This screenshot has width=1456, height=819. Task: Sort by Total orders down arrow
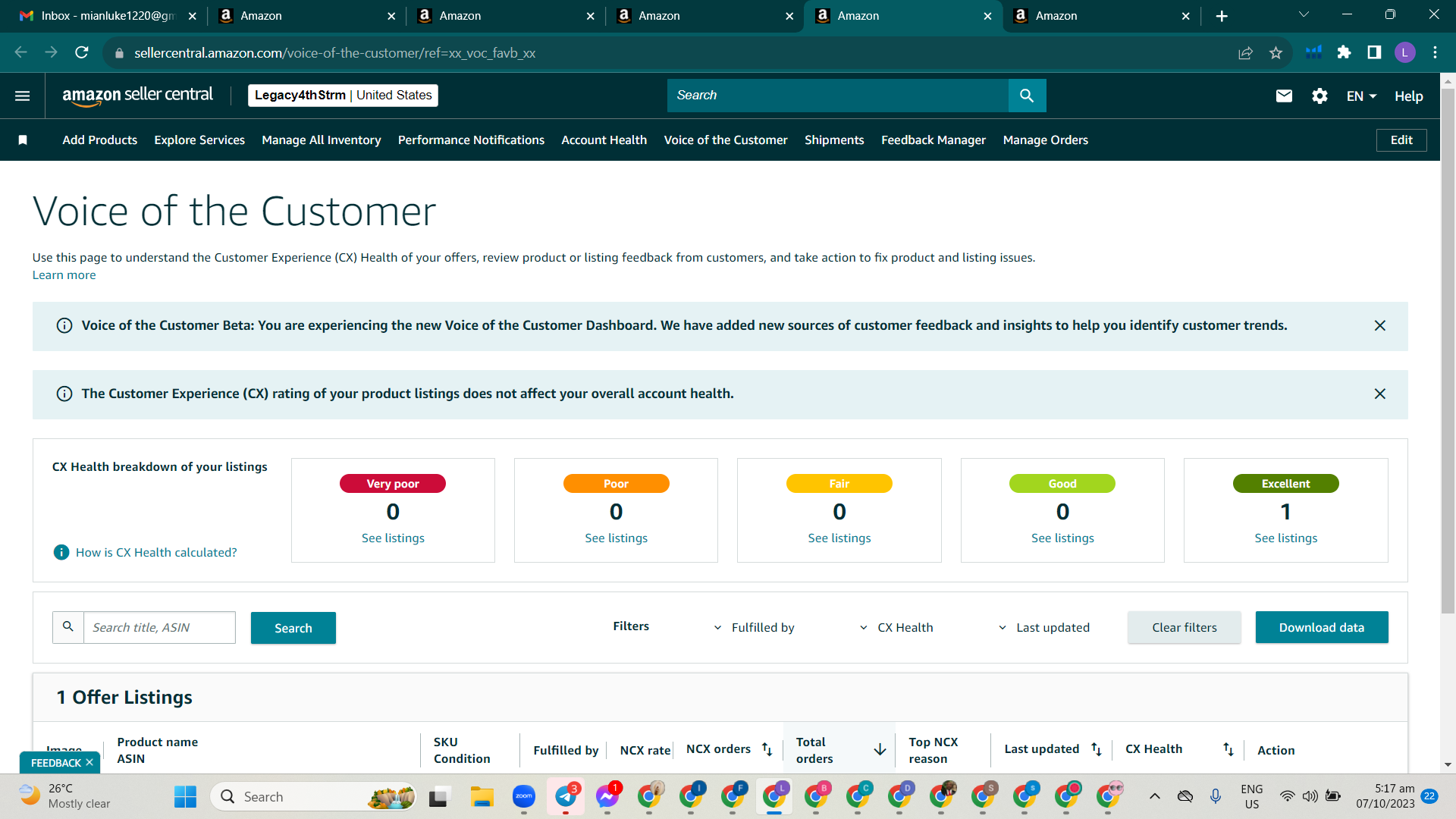(x=880, y=749)
